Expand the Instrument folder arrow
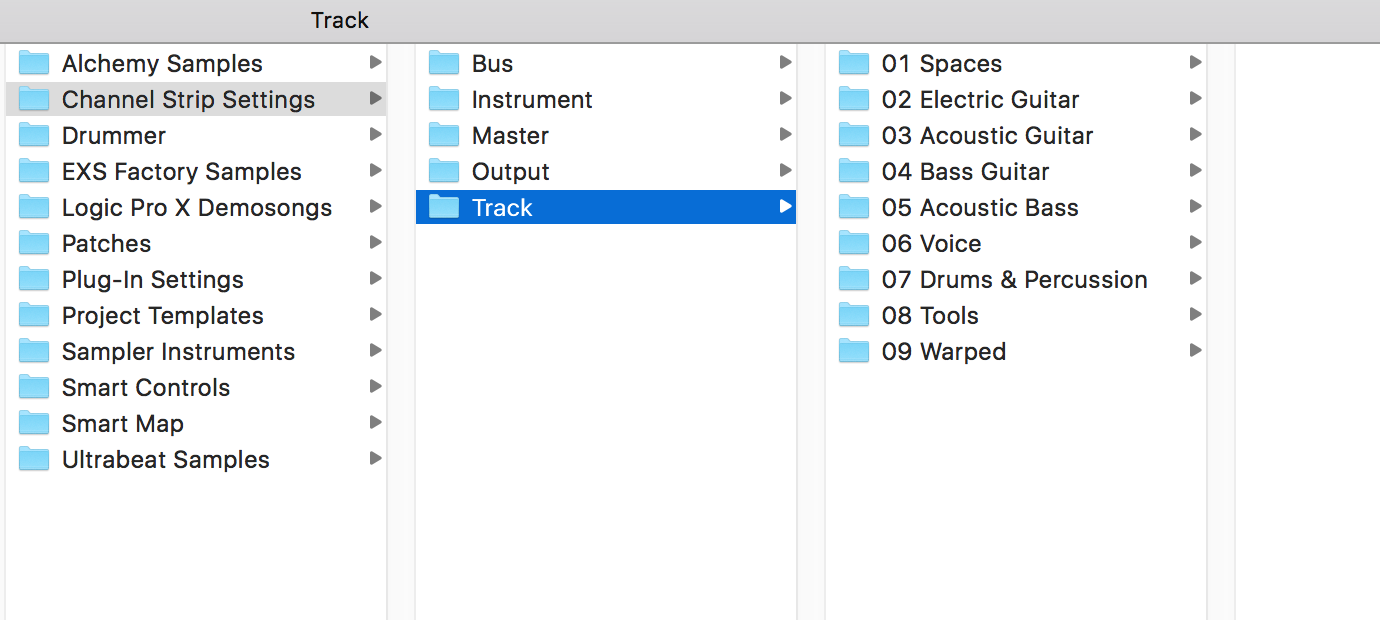 click(x=786, y=99)
